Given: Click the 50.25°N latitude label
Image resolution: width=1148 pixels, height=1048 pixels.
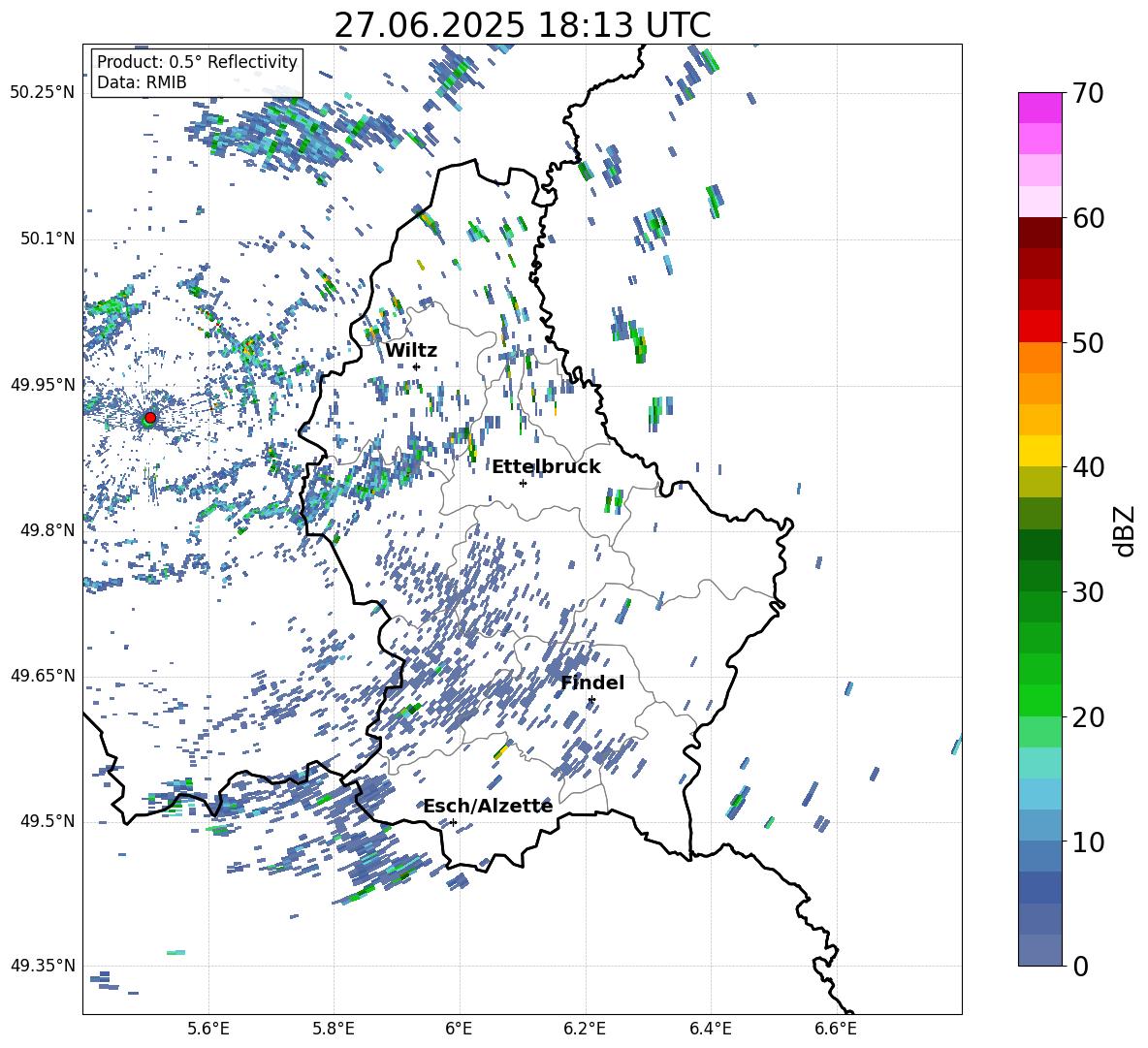Looking at the screenshot, I should pyautogui.click(x=43, y=93).
